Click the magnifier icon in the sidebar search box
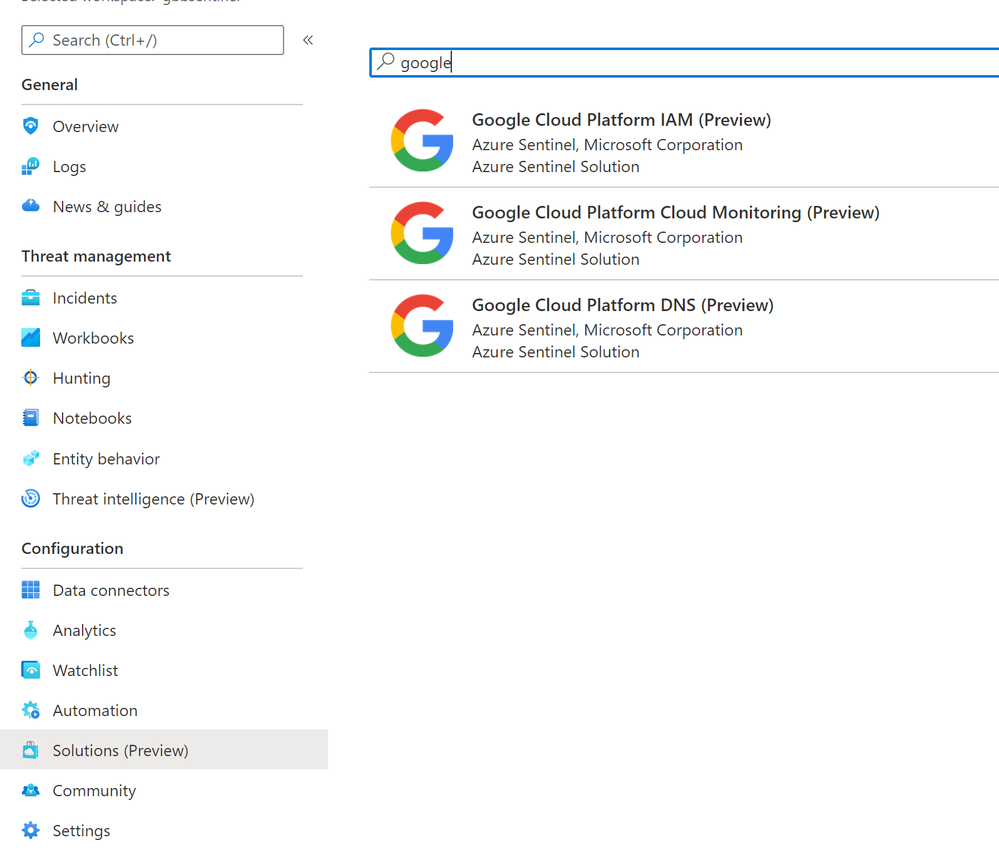 (37, 40)
